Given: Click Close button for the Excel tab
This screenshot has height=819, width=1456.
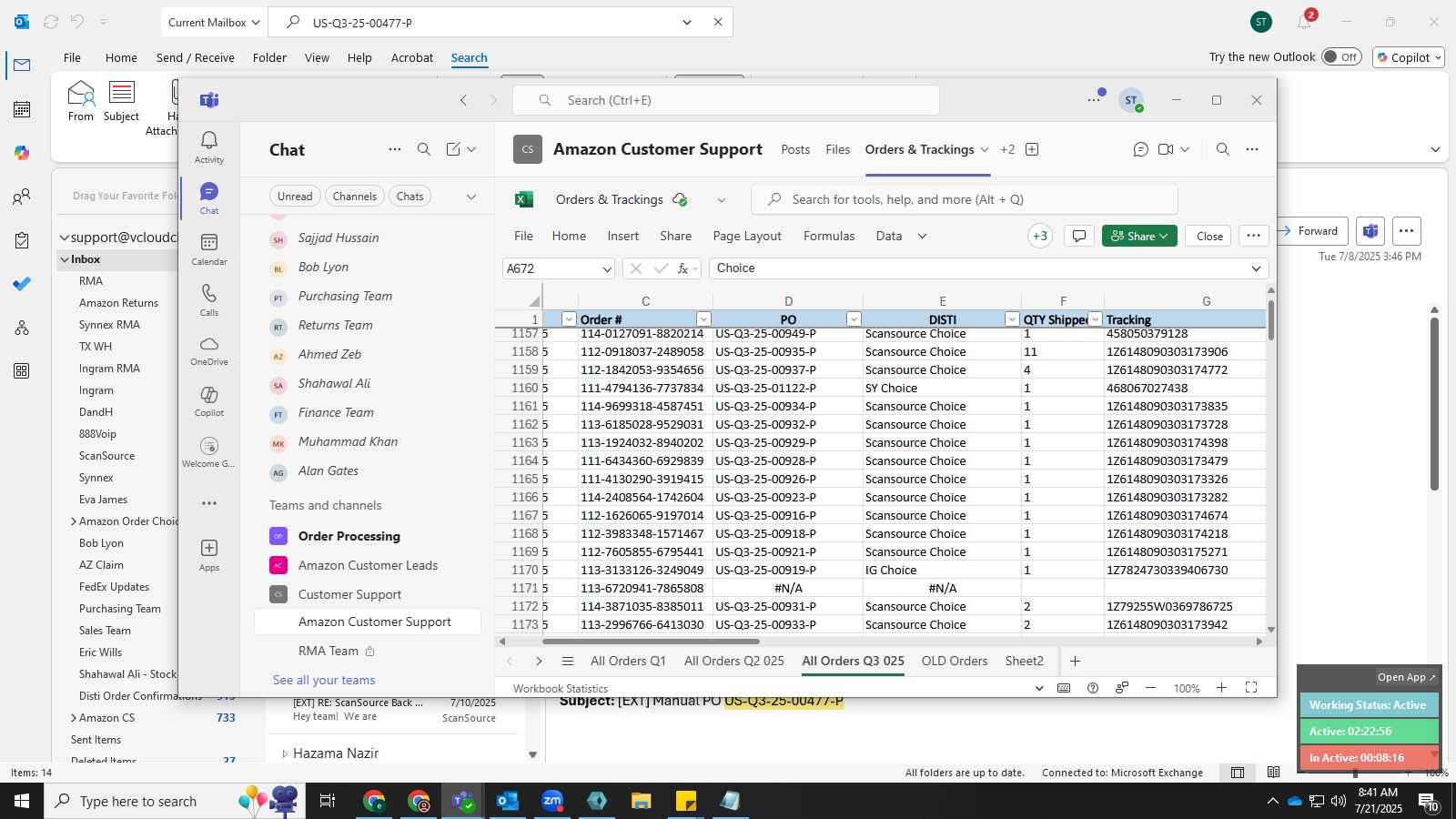Looking at the screenshot, I should [x=1209, y=236].
